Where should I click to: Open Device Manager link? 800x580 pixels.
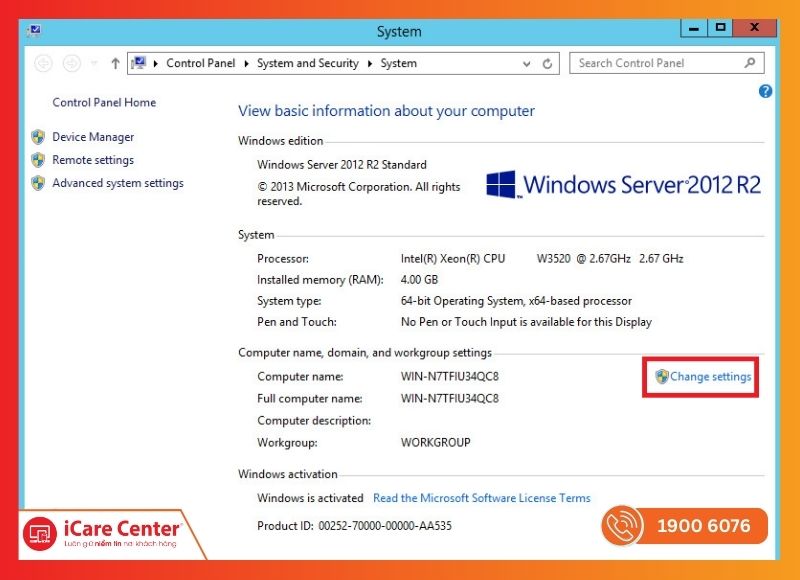93,137
